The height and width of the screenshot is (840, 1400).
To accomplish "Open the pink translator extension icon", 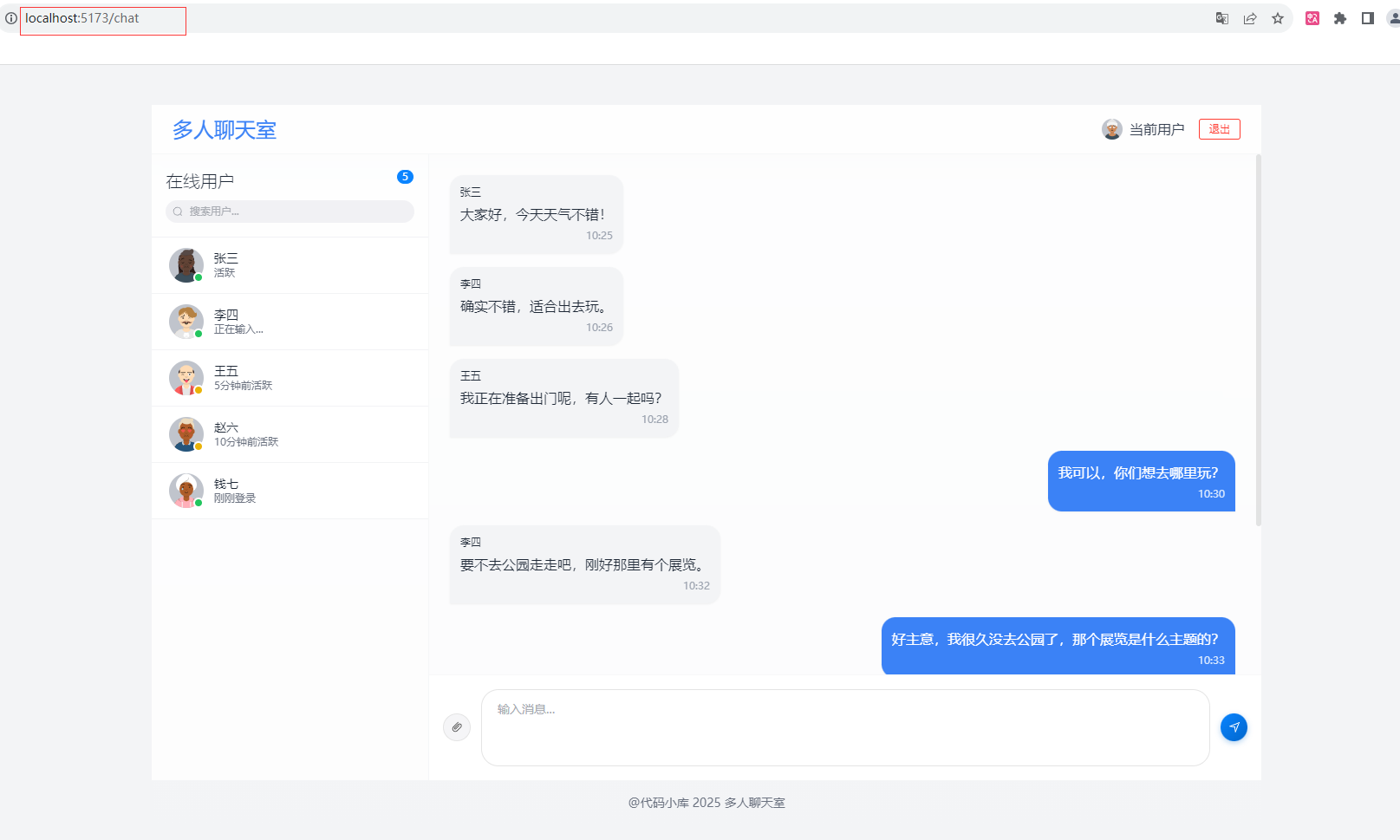I will (1312, 18).
